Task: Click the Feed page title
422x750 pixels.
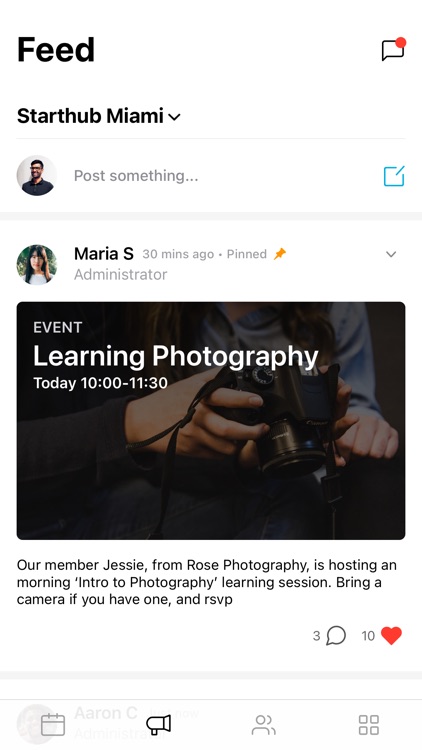Action: (x=56, y=50)
